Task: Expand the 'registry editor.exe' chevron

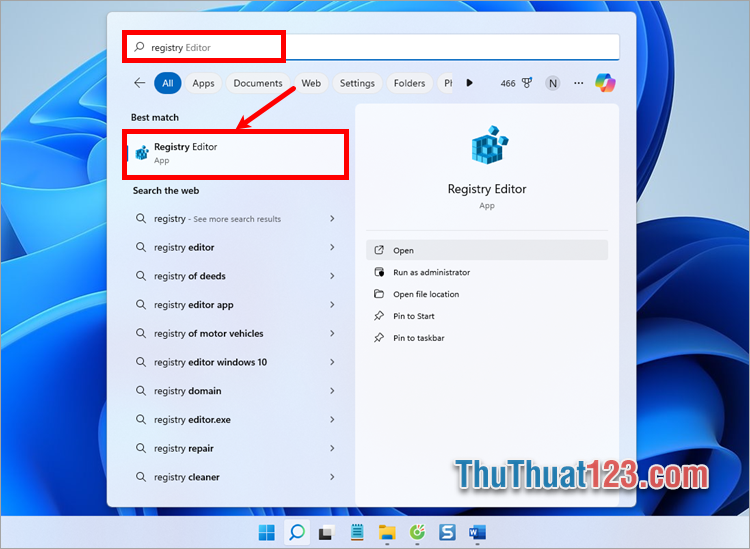Action: coord(332,419)
